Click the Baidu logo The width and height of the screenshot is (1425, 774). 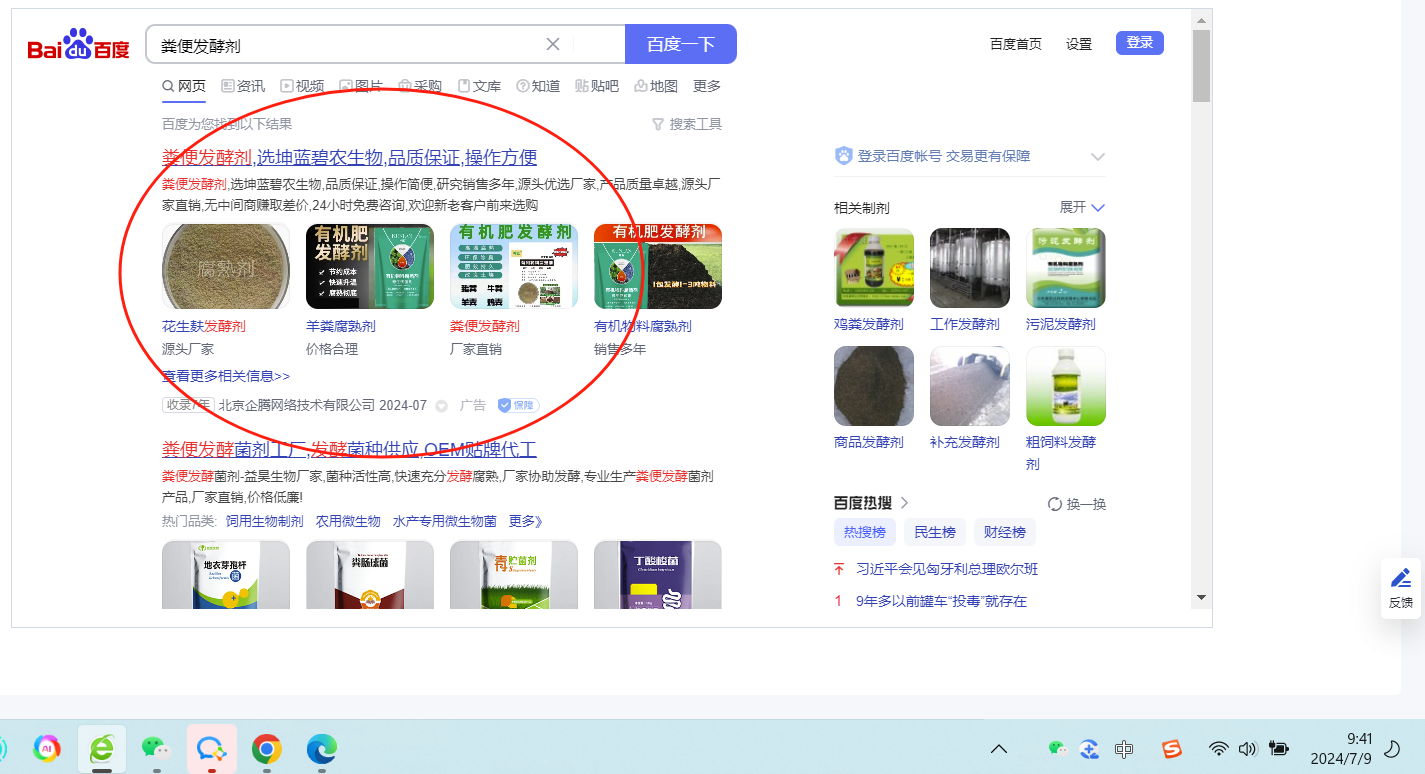pyautogui.click(x=78, y=45)
